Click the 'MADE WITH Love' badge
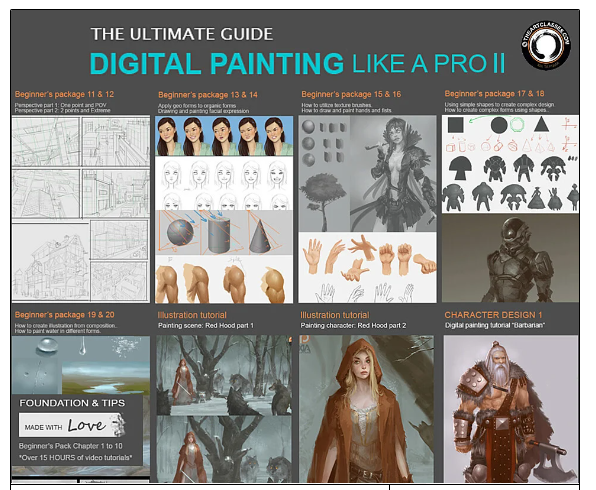This screenshot has height=490, width=596. point(72,425)
